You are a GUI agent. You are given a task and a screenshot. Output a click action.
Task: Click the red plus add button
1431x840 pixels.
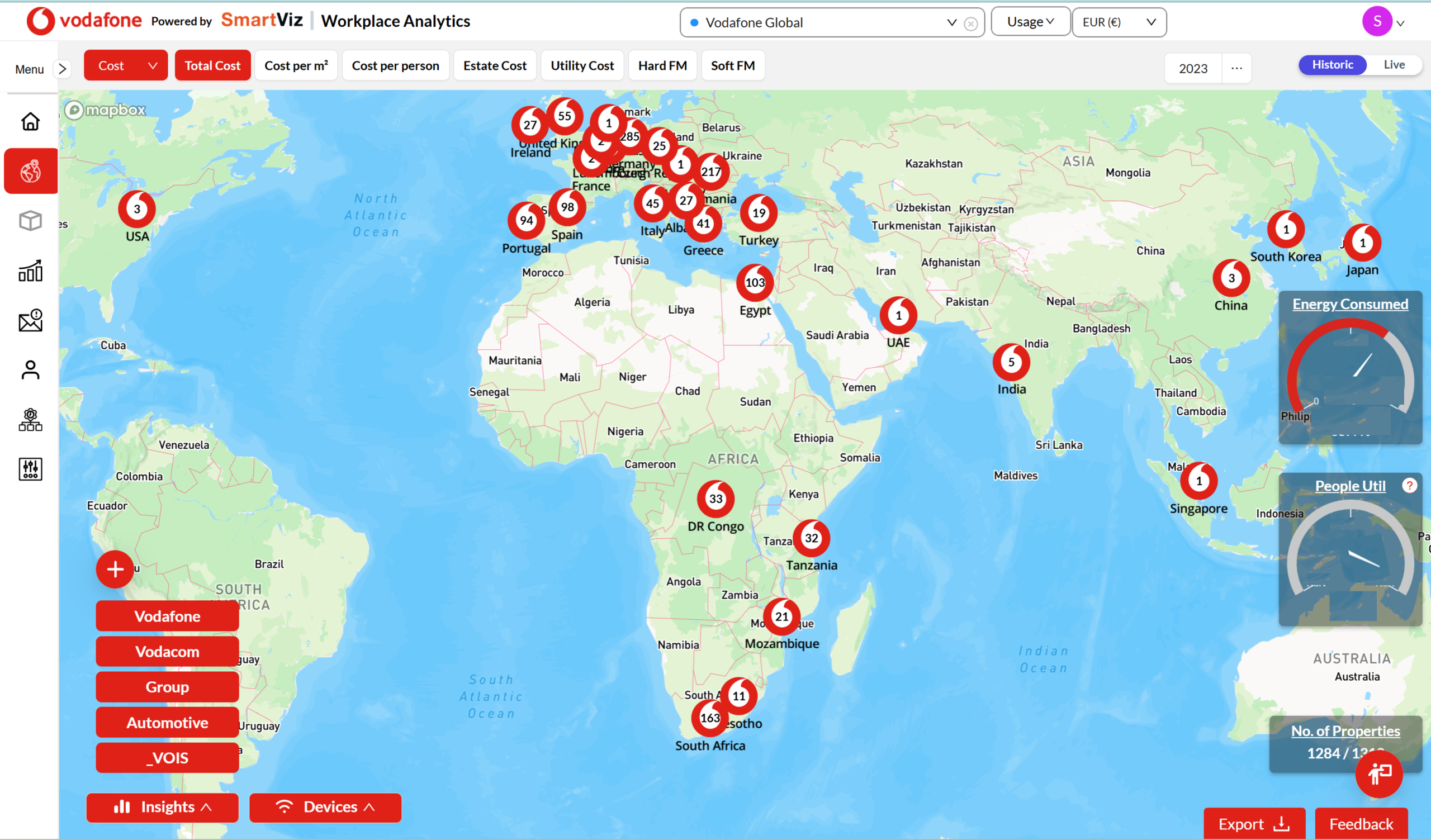click(115, 570)
